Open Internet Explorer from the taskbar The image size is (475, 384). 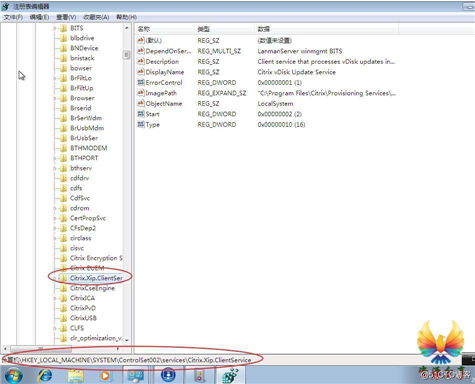[x=44, y=376]
